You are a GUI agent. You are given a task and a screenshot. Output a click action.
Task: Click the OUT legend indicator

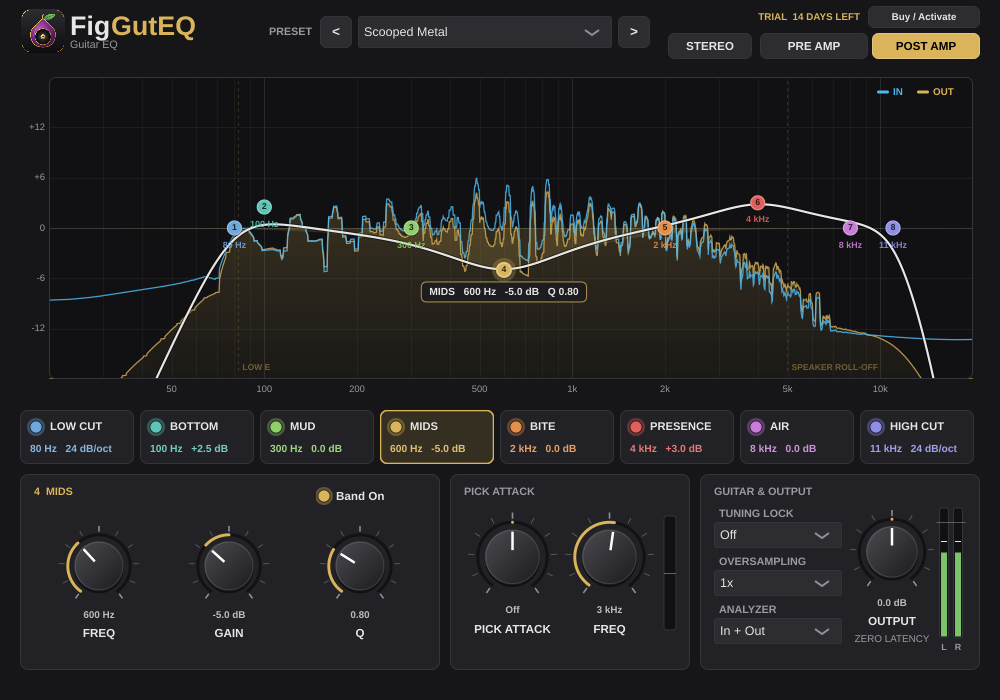tap(935, 92)
